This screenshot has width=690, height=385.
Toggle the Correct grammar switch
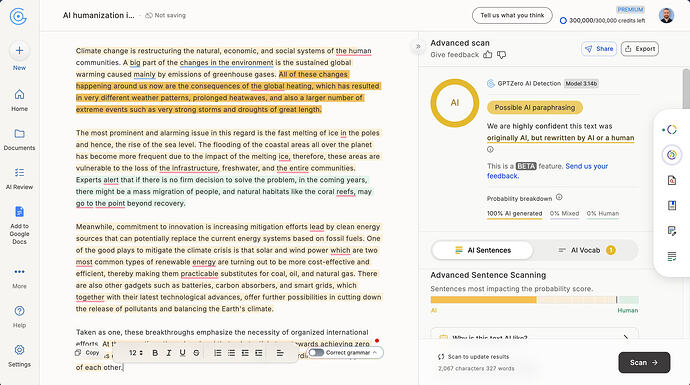tap(316, 352)
